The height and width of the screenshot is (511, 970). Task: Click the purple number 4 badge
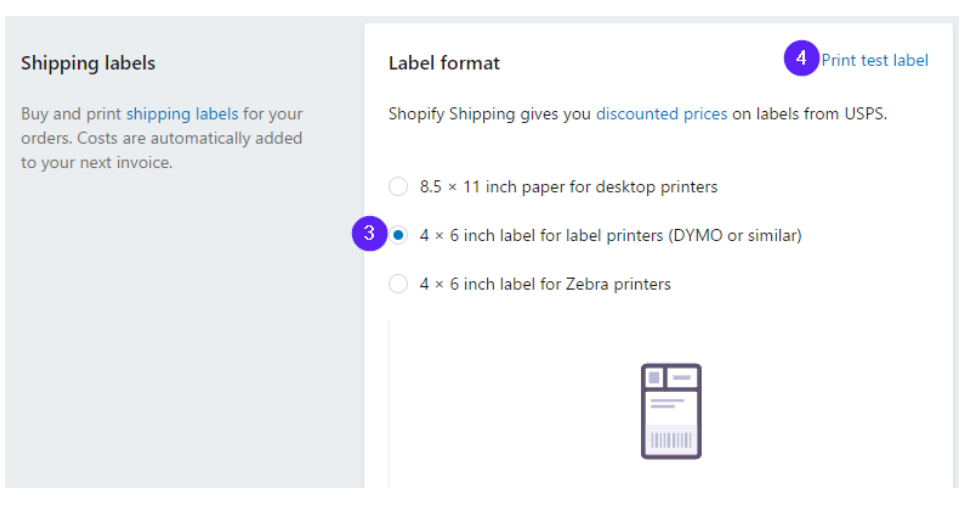pos(801,58)
